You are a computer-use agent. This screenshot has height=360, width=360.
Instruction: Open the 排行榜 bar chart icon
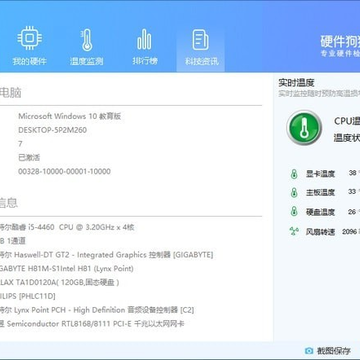pos(144,40)
